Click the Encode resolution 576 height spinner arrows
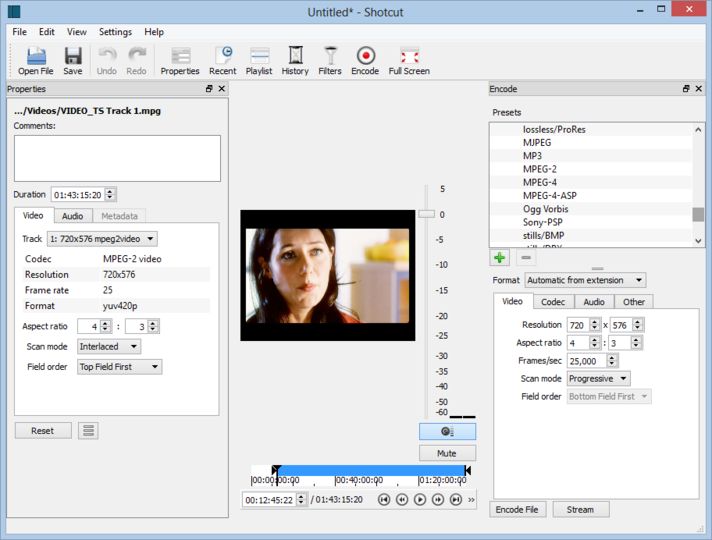 pos(638,325)
